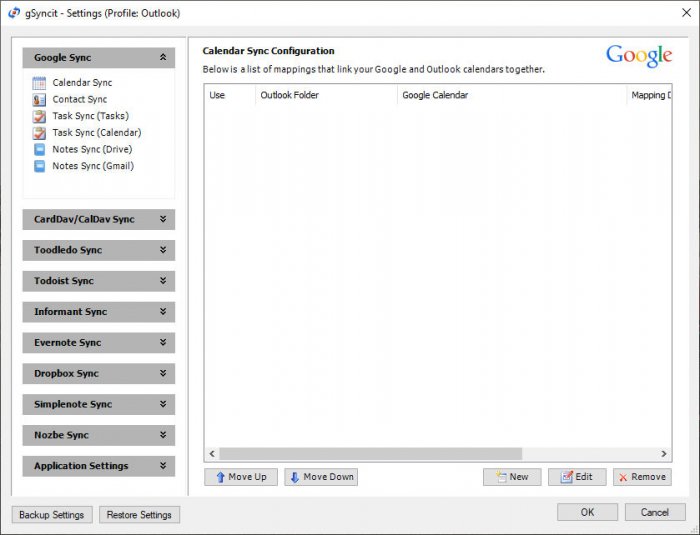Viewport: 700px width, 535px height.
Task: Open Contact Sync settings
Action: (x=80, y=99)
